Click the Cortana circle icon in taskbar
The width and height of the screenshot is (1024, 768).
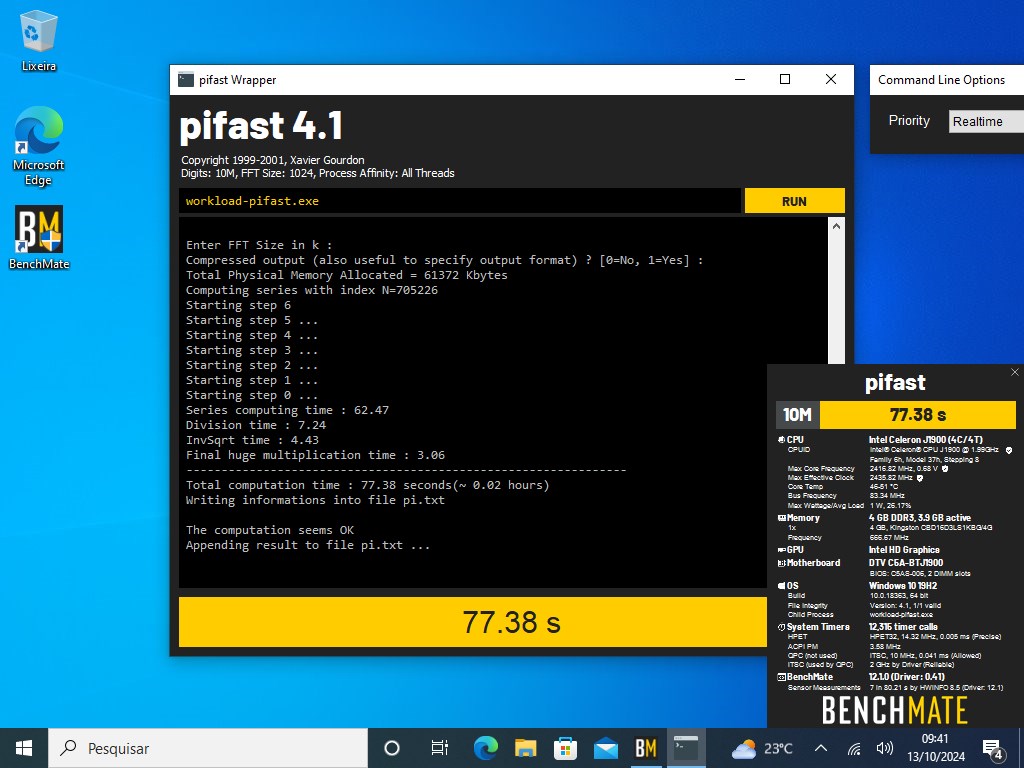click(x=392, y=748)
